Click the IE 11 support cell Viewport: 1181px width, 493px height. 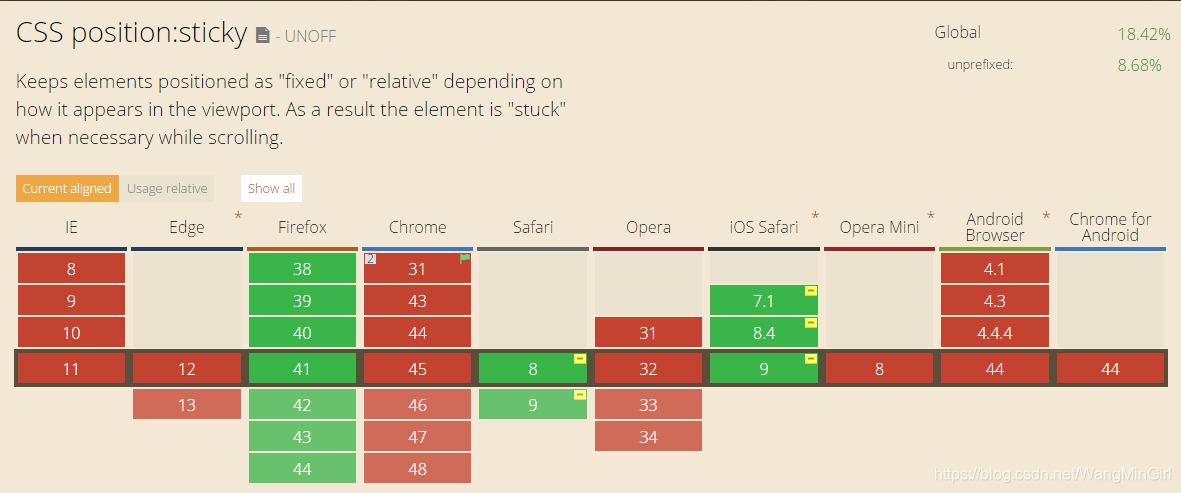(x=71, y=369)
